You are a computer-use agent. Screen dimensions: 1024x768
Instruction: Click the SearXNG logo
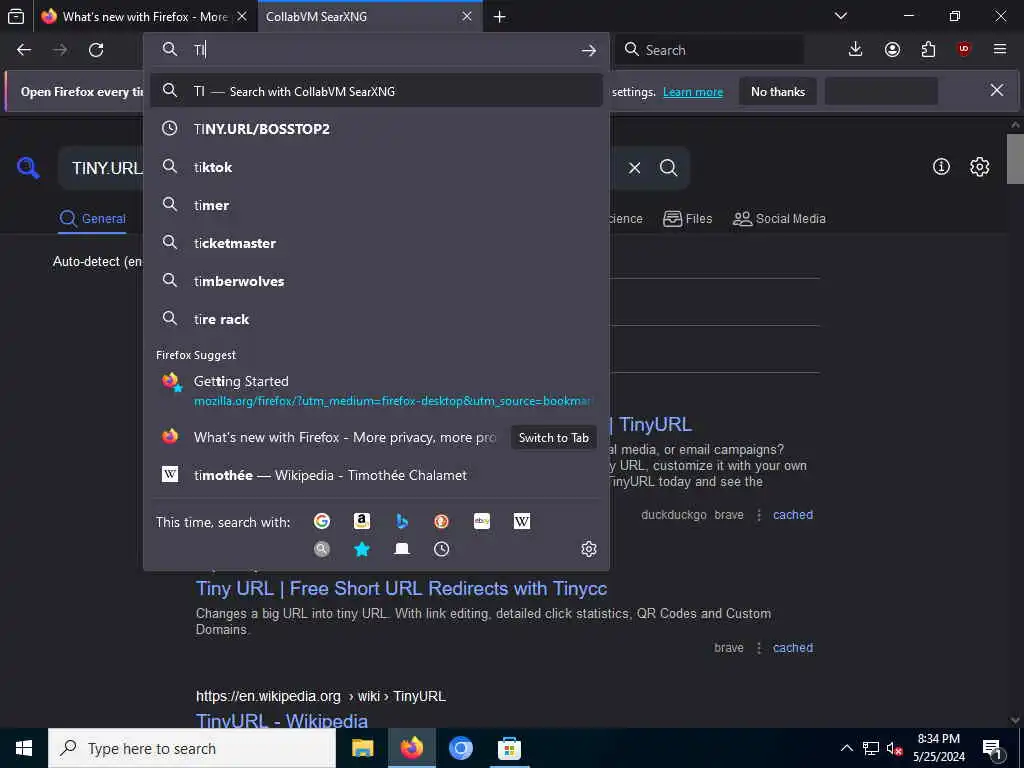[x=28, y=168]
